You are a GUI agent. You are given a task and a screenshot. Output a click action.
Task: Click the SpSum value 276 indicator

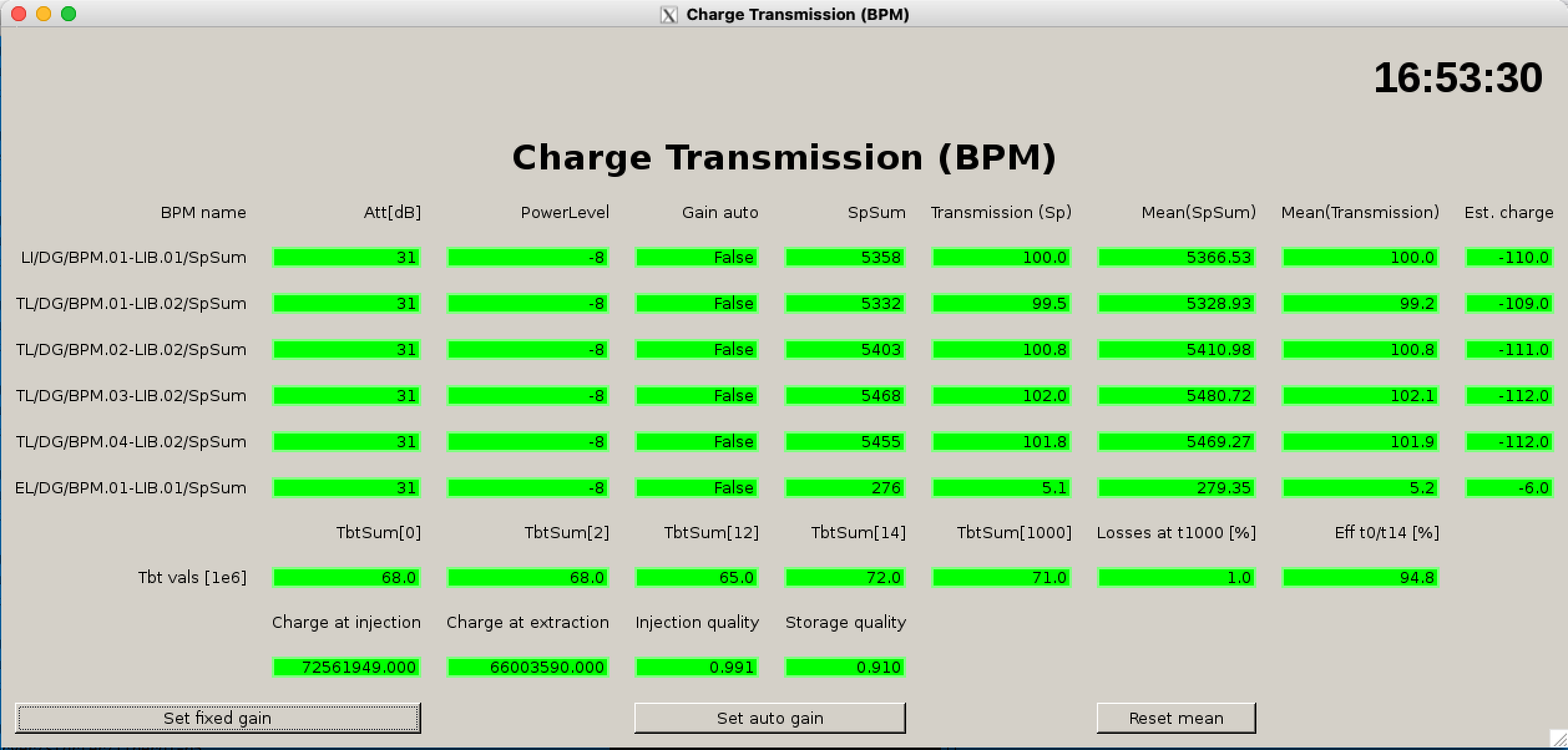[845, 488]
